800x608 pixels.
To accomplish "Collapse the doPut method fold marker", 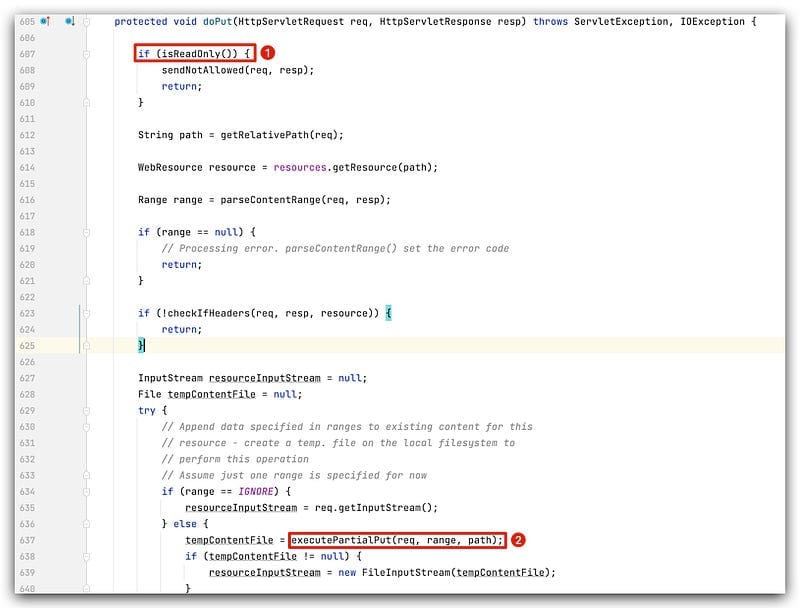I will pyautogui.click(x=87, y=21).
